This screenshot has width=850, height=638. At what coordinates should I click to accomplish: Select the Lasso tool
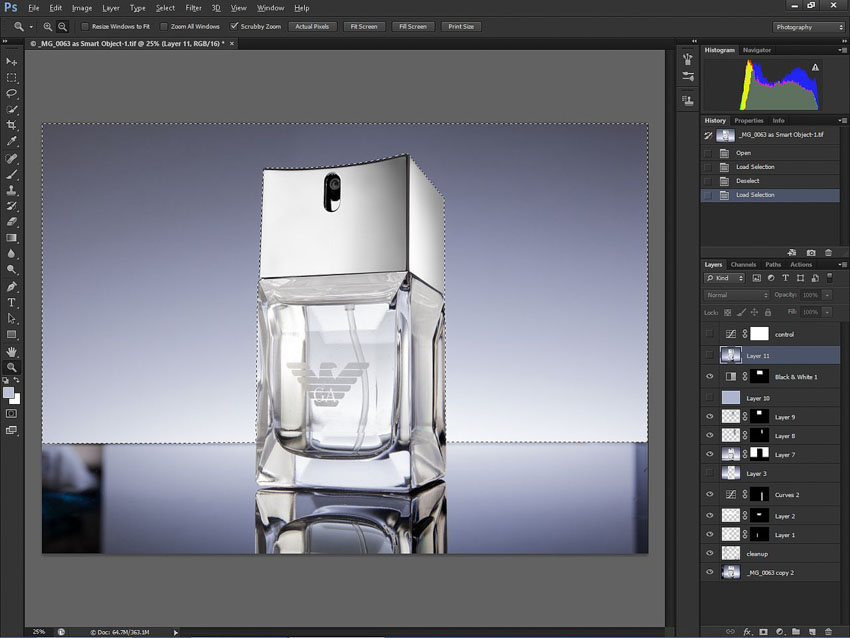pyautogui.click(x=11, y=93)
